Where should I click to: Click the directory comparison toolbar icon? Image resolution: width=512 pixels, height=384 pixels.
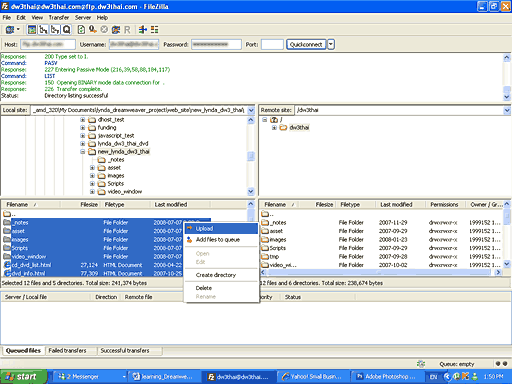pyautogui.click(x=154, y=30)
